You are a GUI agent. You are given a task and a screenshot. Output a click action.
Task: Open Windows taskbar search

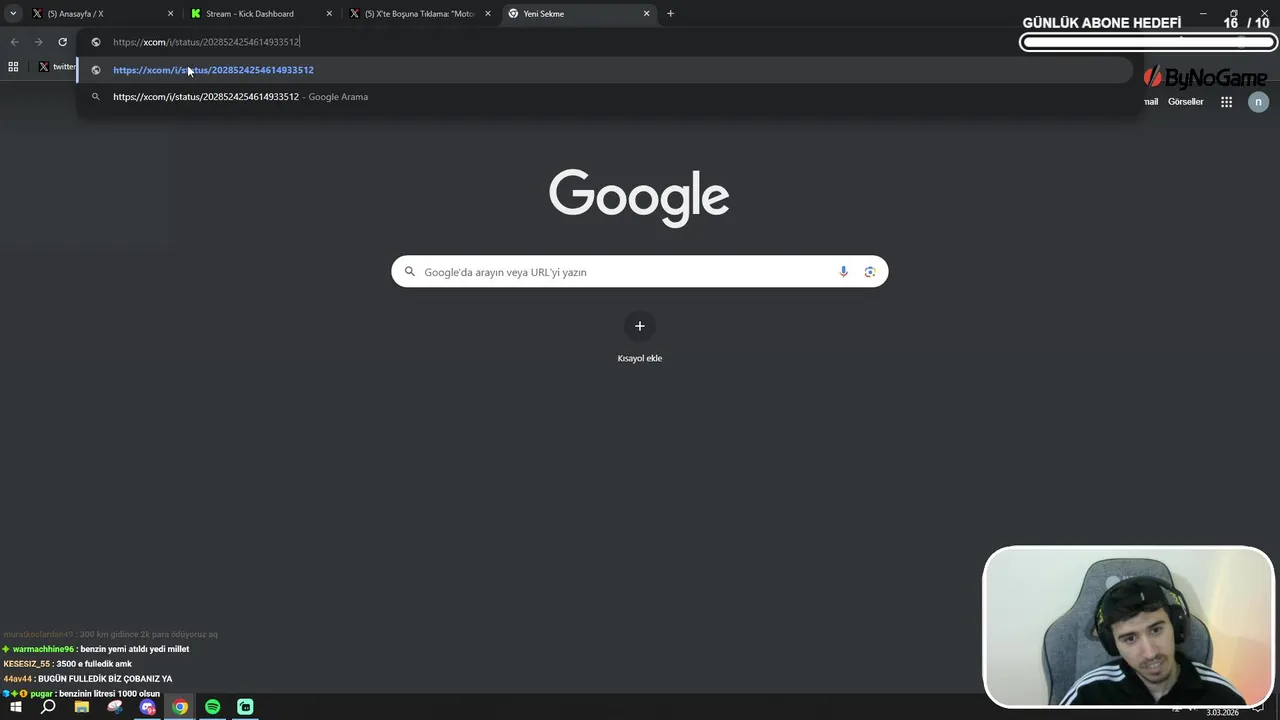coord(48,707)
